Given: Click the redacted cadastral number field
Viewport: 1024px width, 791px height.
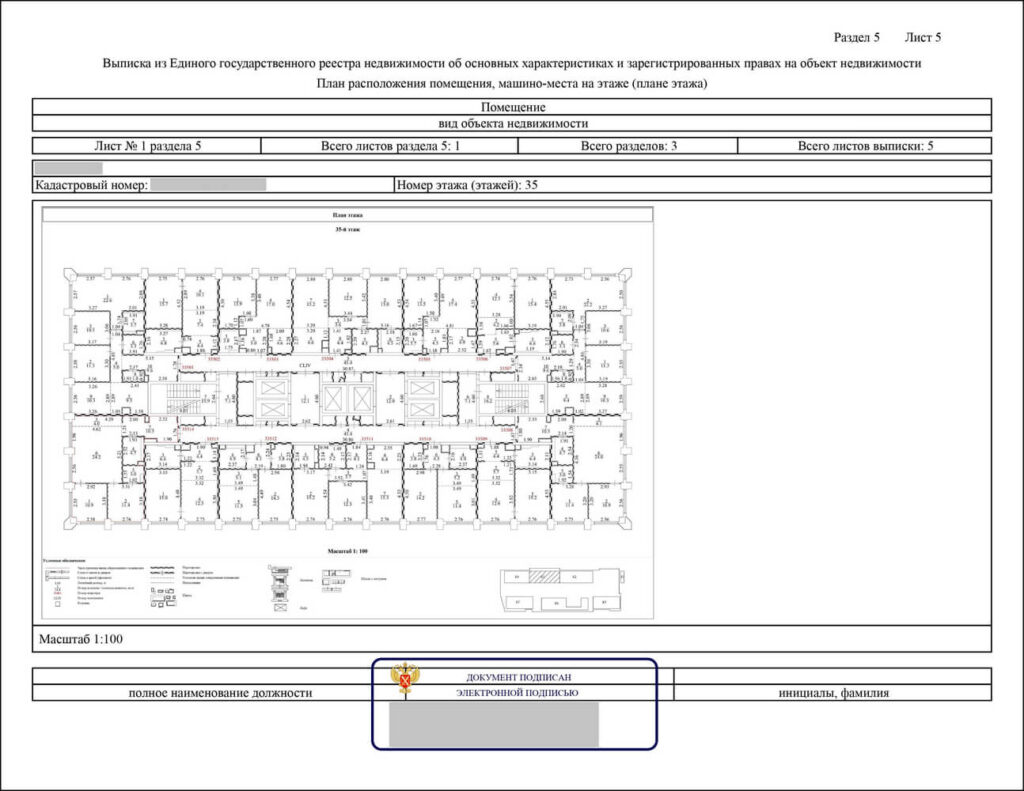Looking at the screenshot, I should pos(208,185).
